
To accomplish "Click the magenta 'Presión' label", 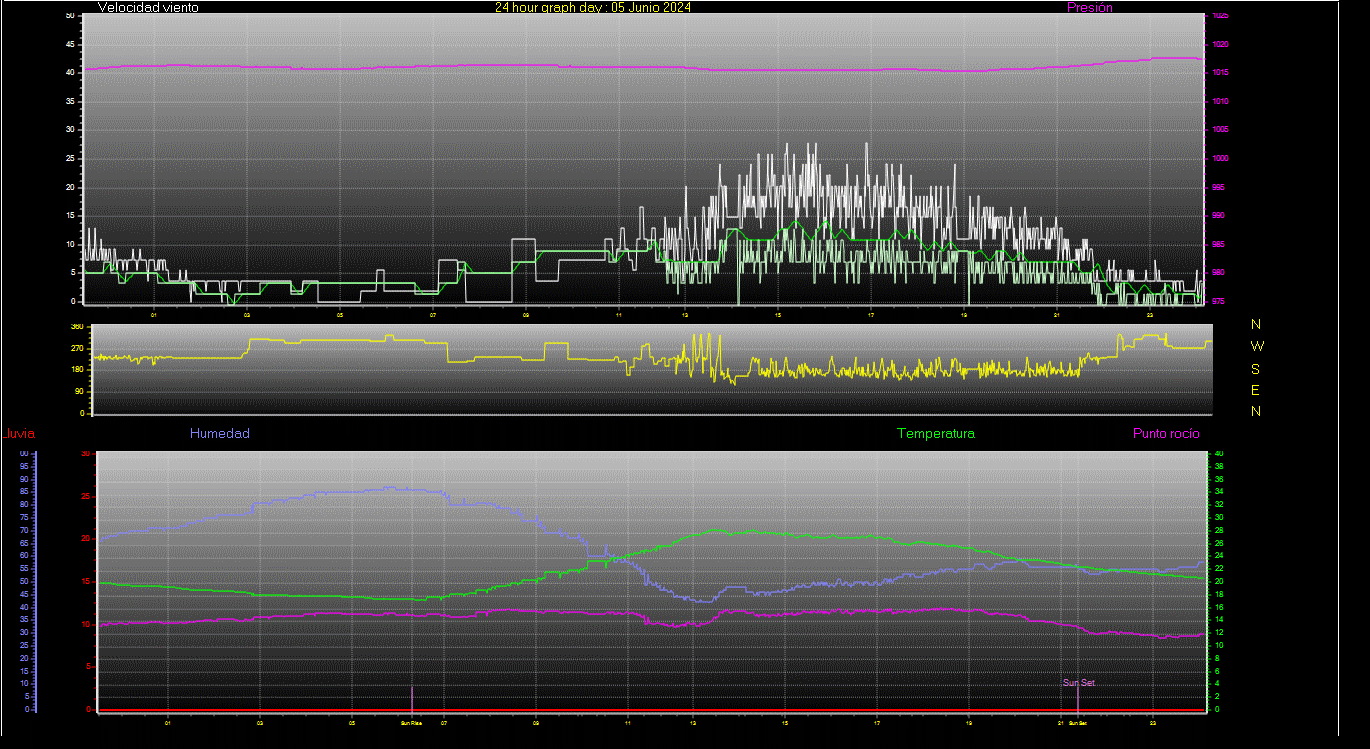I will point(1090,7).
